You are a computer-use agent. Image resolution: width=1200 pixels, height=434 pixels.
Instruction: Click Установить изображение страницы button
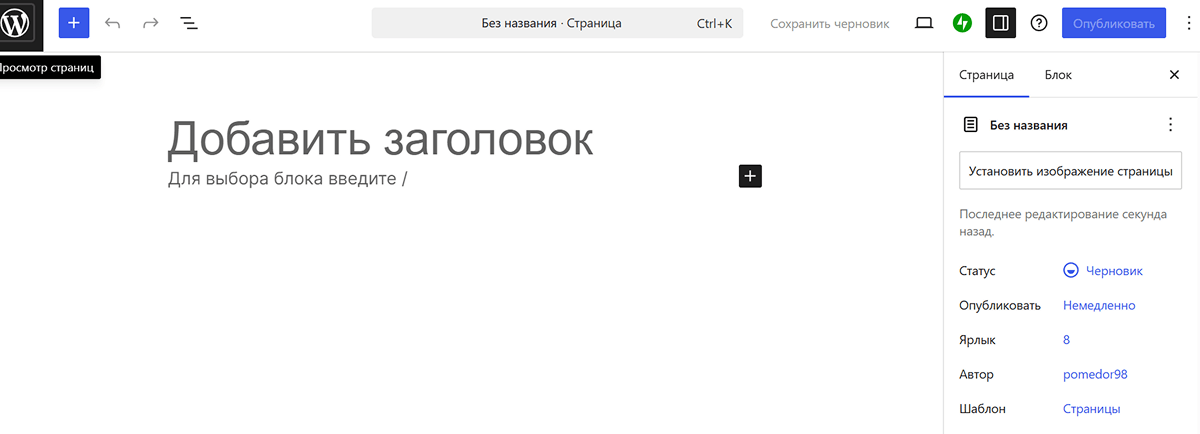1071,170
